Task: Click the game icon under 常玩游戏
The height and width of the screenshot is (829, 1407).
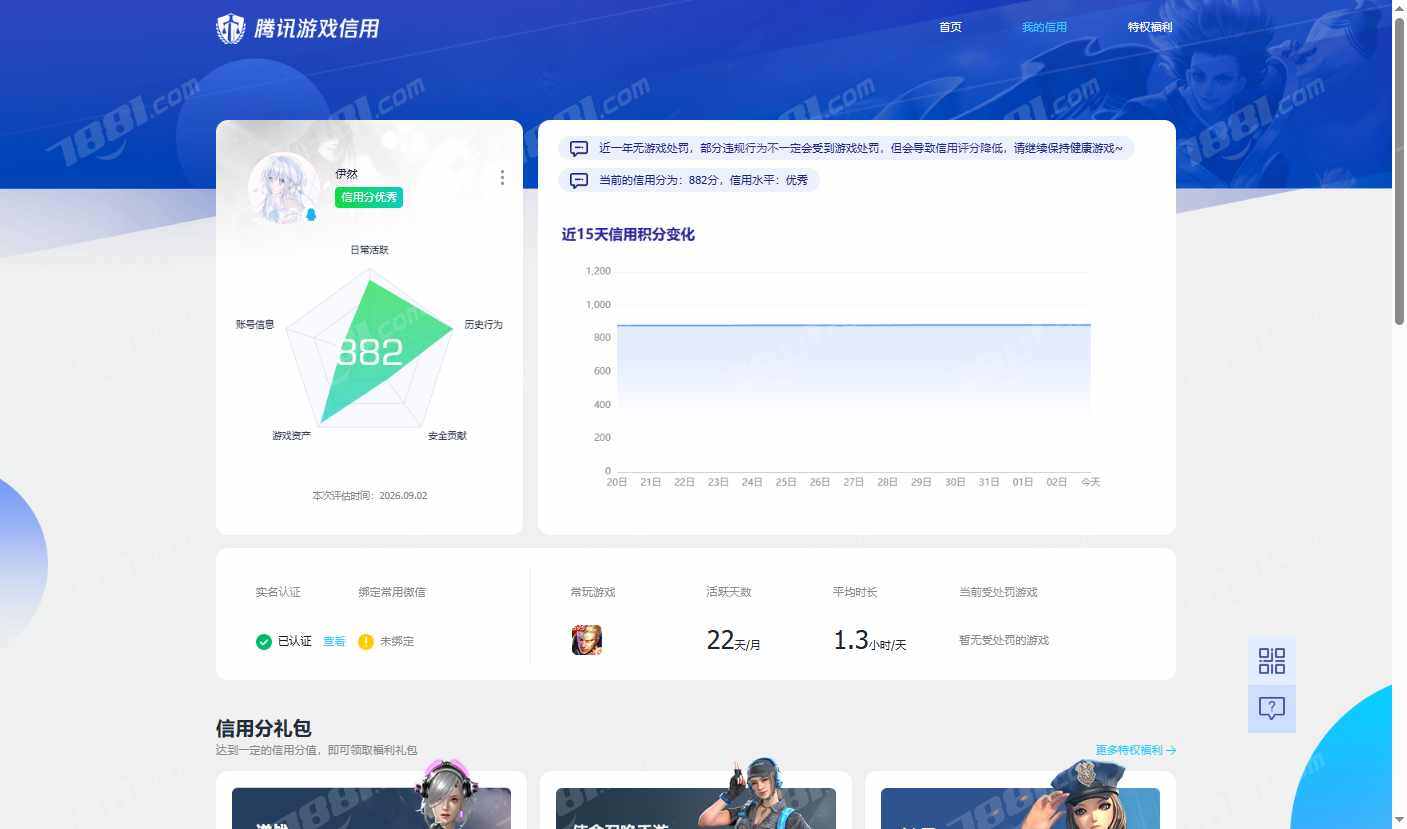Action: click(x=587, y=640)
